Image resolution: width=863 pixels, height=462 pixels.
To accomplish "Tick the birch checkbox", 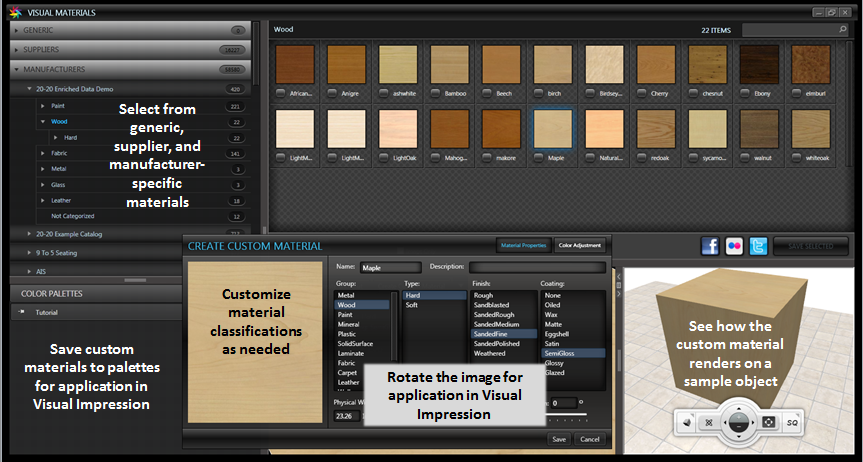I will 538,93.
